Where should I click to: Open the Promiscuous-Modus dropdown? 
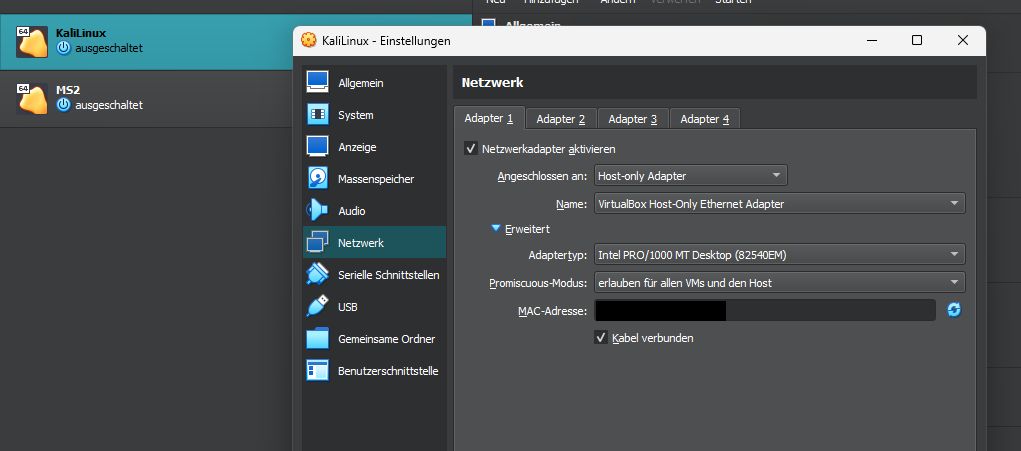(779, 282)
